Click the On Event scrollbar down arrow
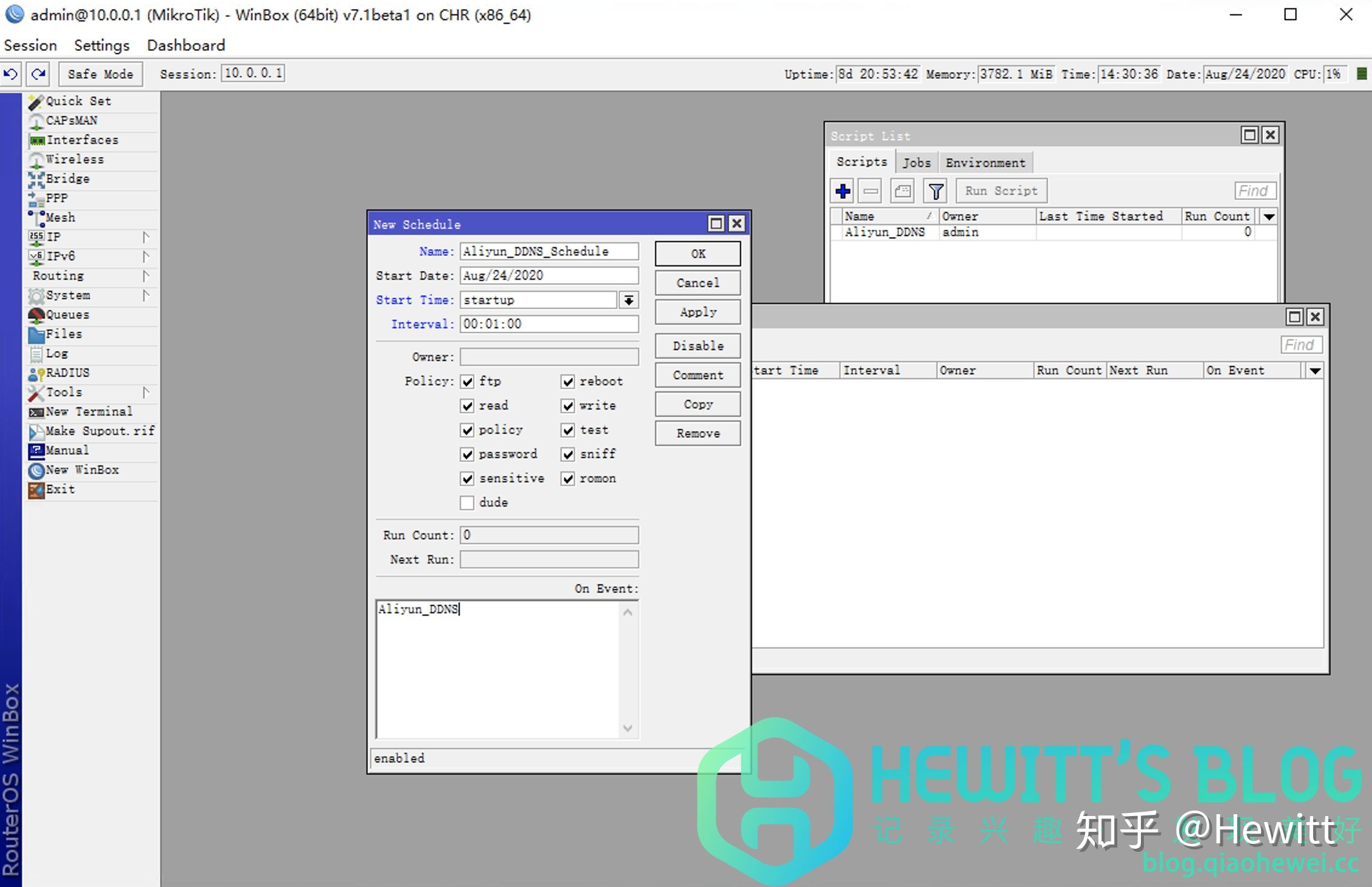 pyautogui.click(x=628, y=728)
